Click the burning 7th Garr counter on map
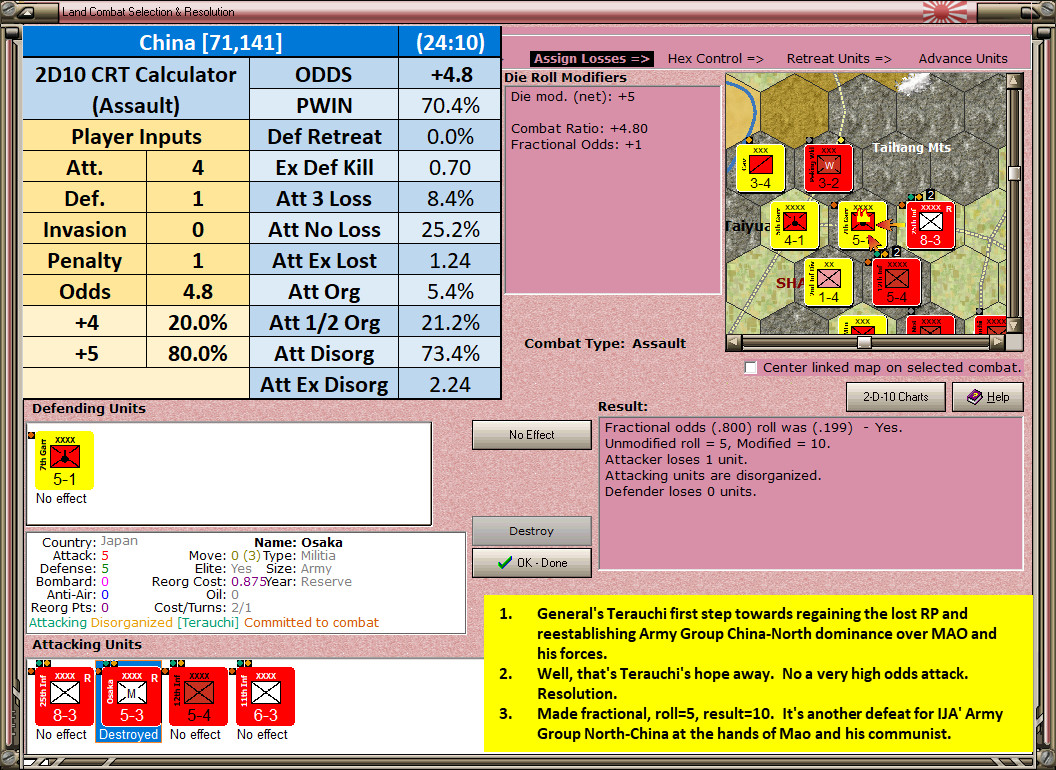The height and width of the screenshot is (770, 1056). (862, 226)
